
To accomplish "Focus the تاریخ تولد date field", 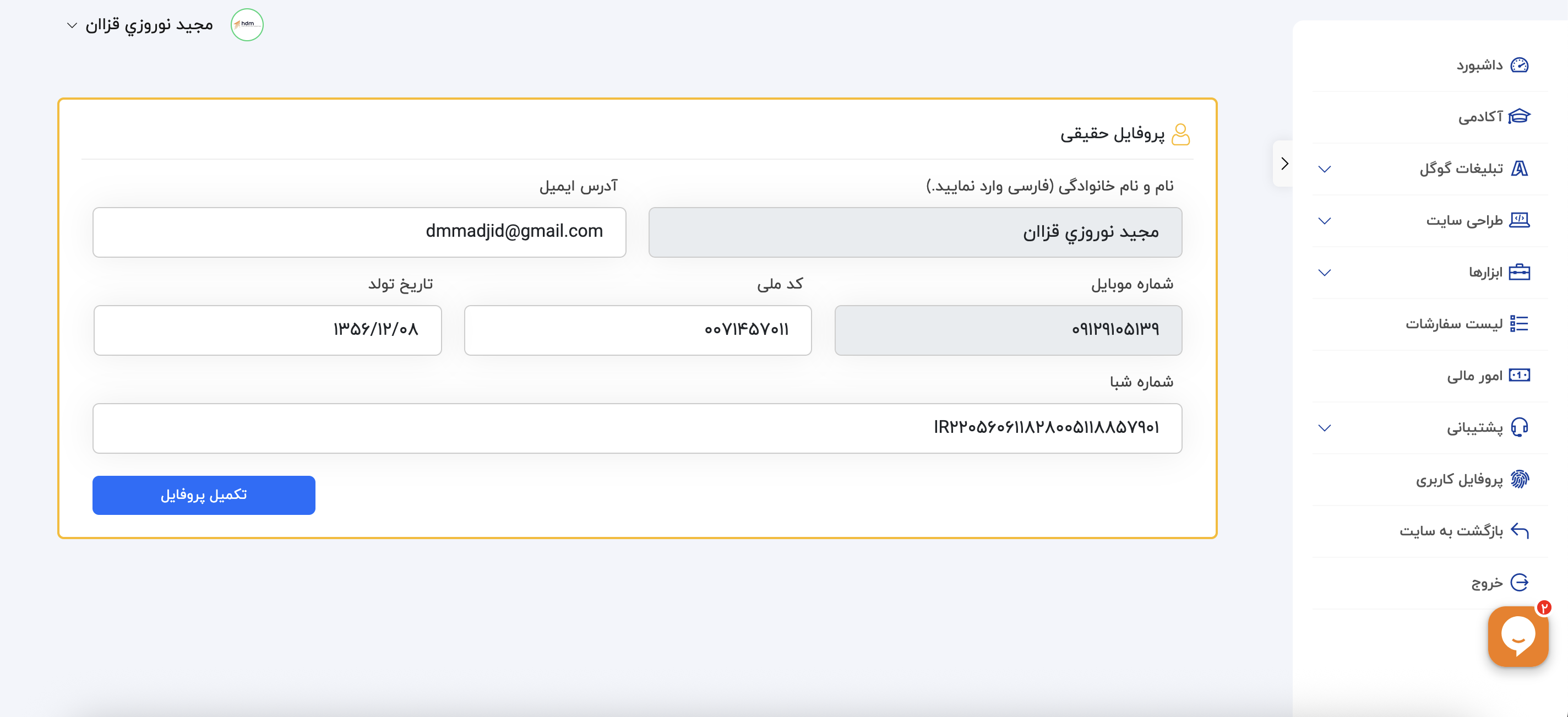I will click(267, 330).
